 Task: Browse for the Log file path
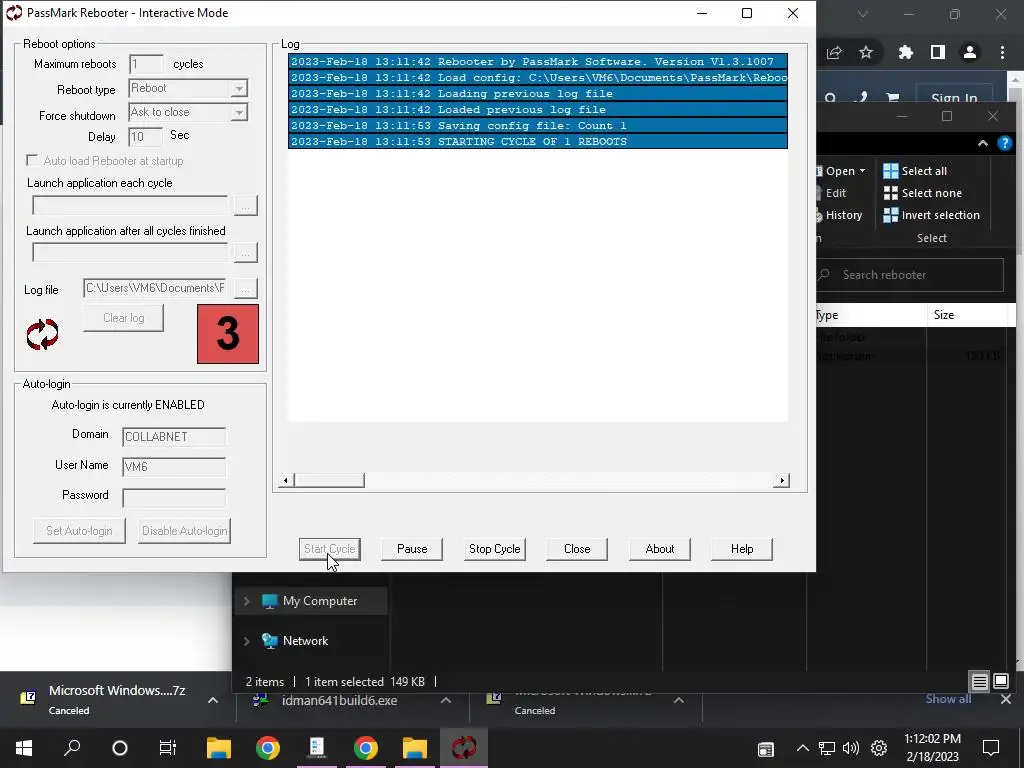pos(246,288)
